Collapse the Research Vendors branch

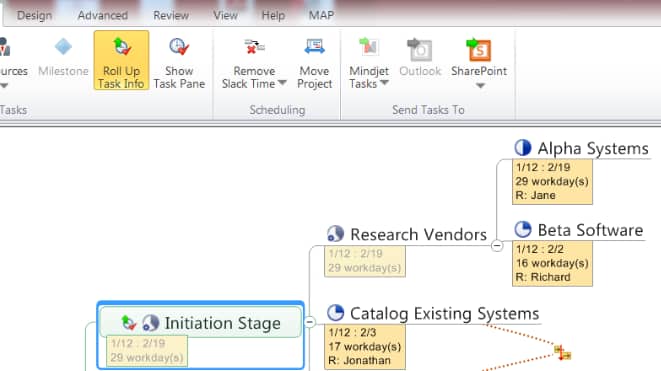click(x=497, y=245)
